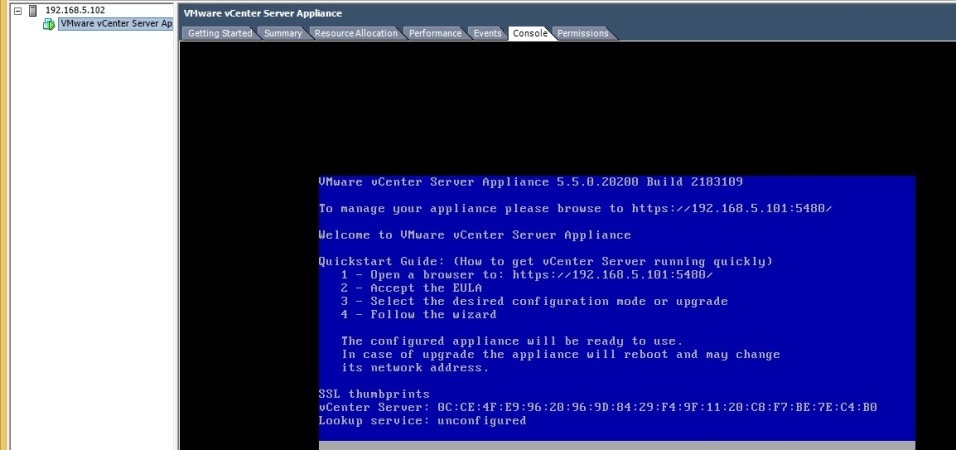This screenshot has height=450, width=956.
Task: Go to the Performance tab
Action: pos(435,34)
